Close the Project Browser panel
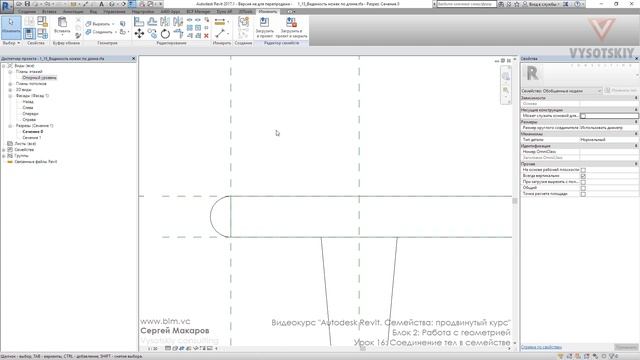The image size is (640, 360). point(133,59)
